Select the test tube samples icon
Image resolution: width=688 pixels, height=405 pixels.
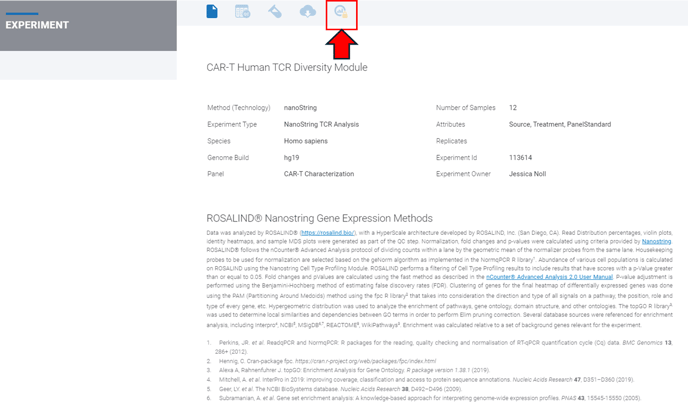275,11
